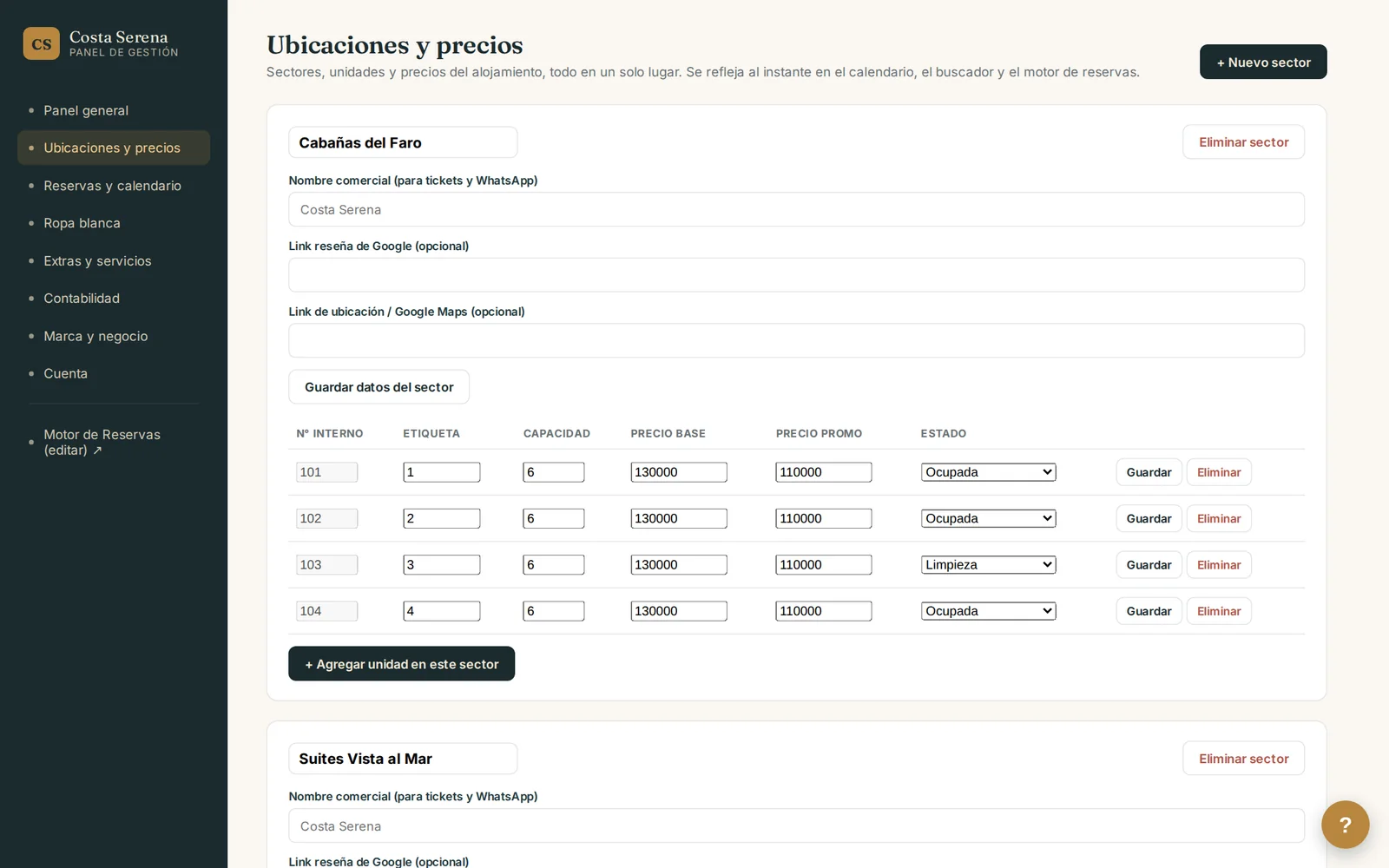Click the Nº interno field showing 101
Viewport: 1389px width, 868px height.
click(x=327, y=472)
